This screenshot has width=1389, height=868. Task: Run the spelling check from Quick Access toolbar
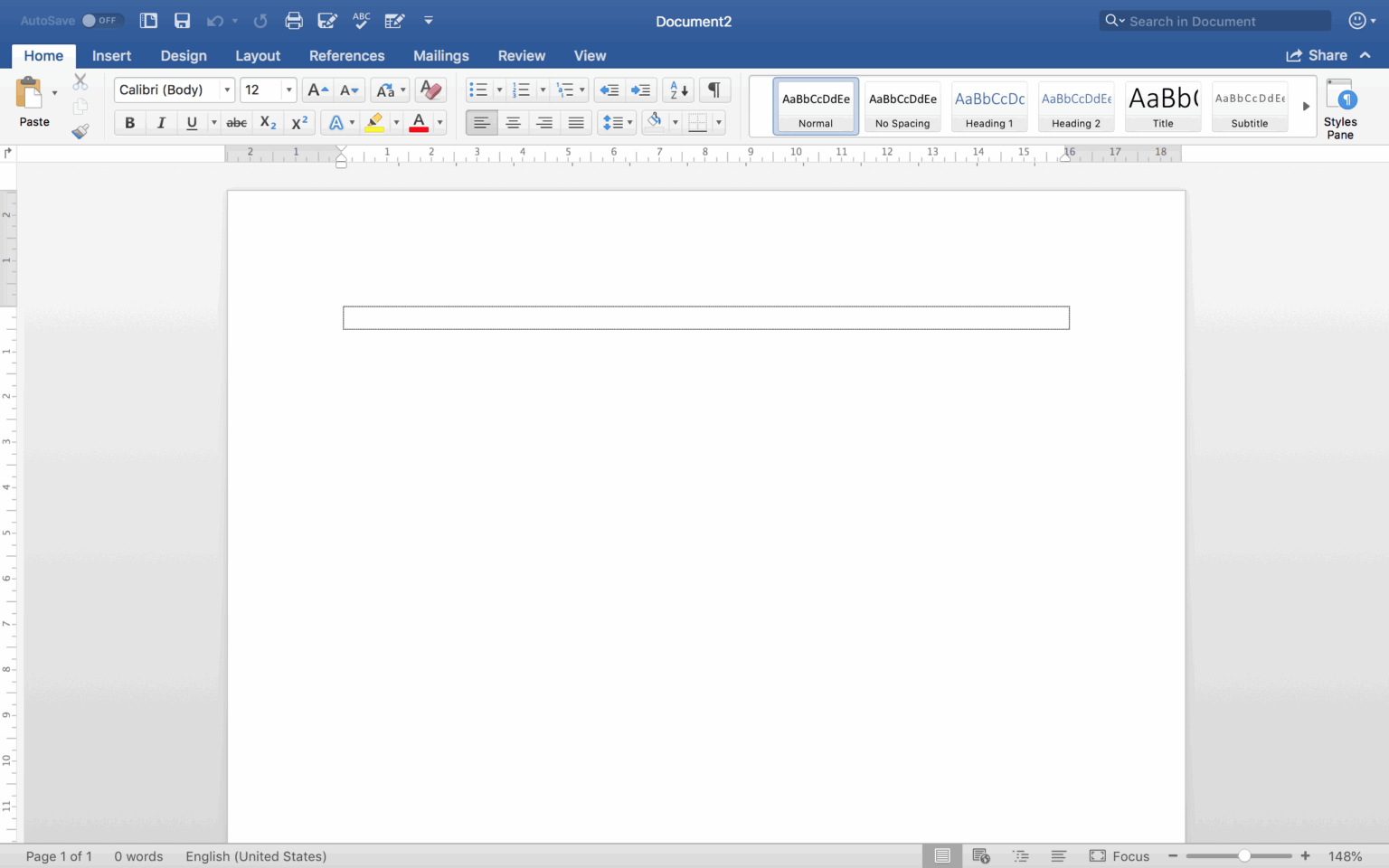[361, 20]
